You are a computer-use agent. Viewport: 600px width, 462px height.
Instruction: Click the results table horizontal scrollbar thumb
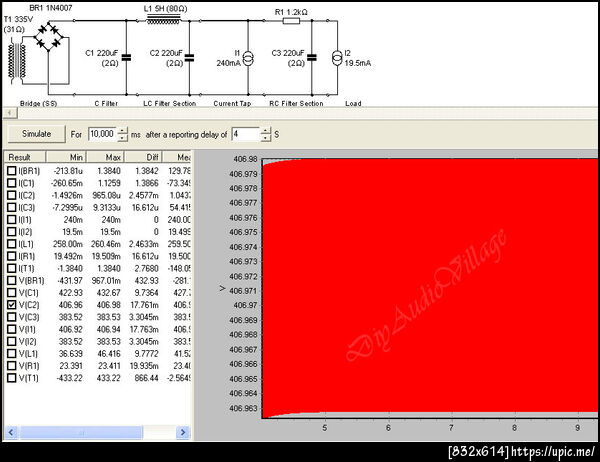click(81, 433)
